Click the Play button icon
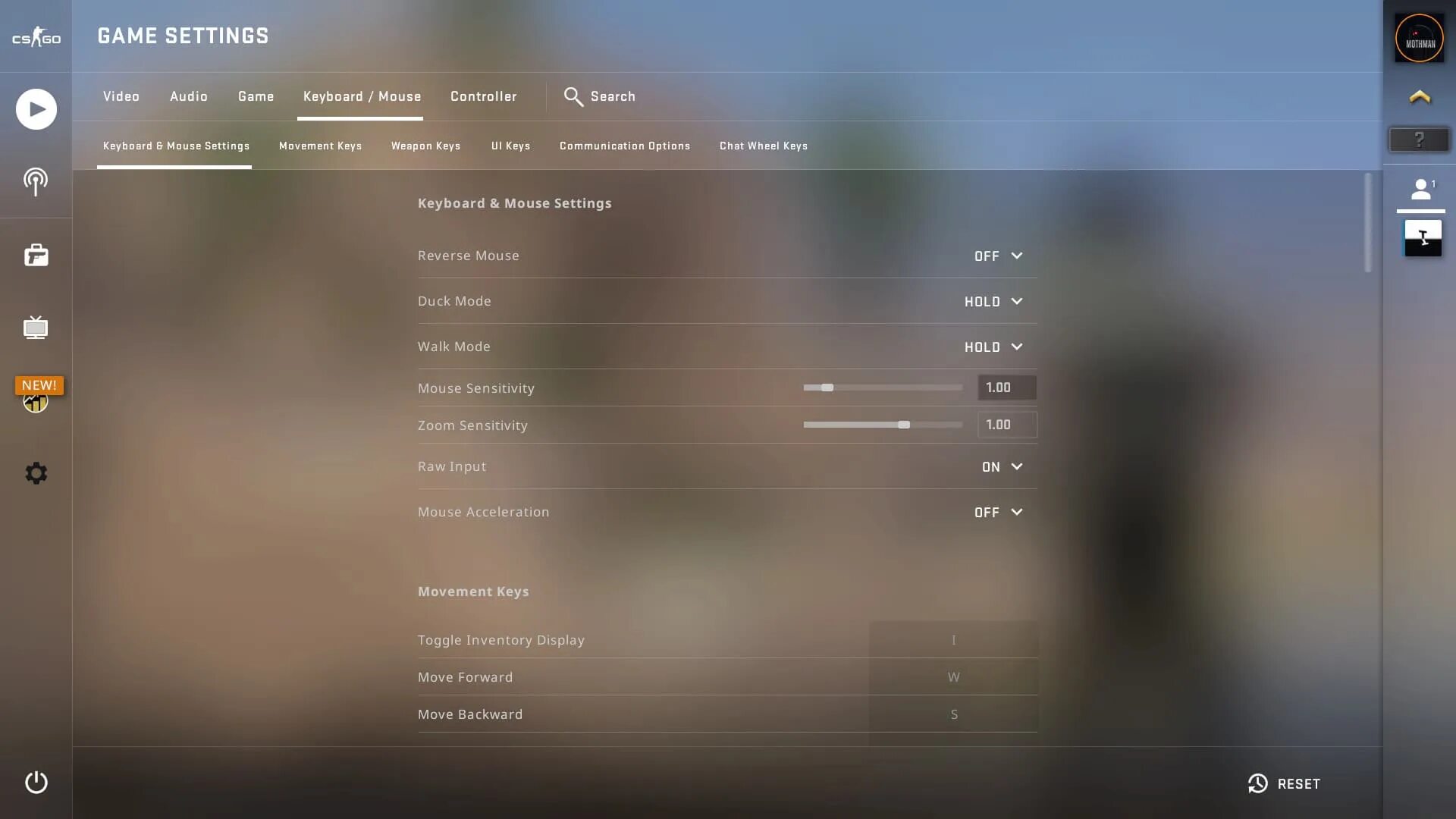 click(x=36, y=109)
